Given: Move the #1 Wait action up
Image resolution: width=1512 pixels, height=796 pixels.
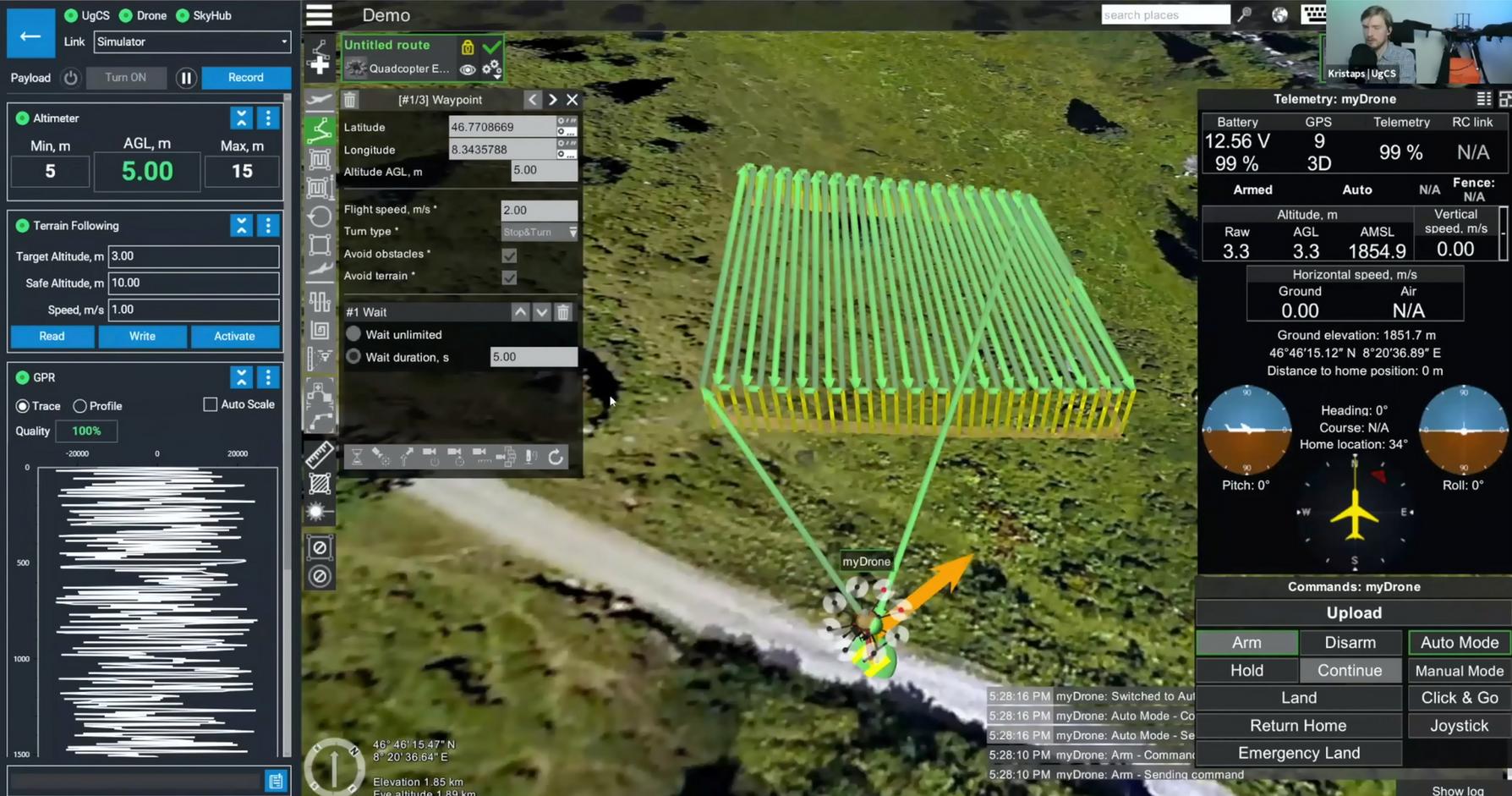Looking at the screenshot, I should point(520,312).
